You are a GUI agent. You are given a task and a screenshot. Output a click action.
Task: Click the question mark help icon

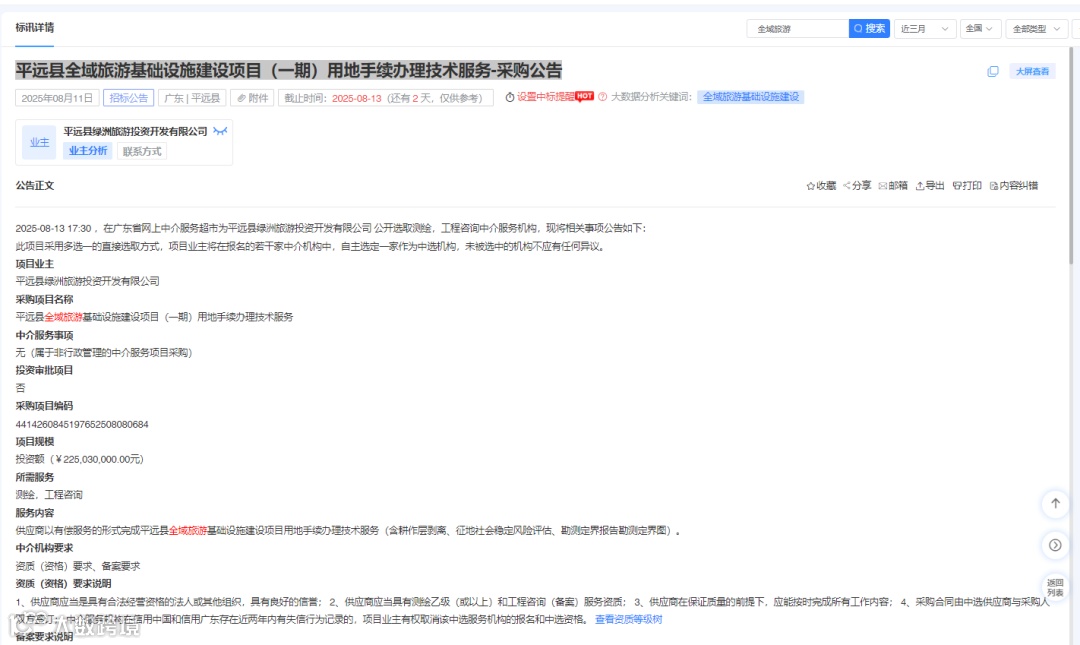(603, 97)
